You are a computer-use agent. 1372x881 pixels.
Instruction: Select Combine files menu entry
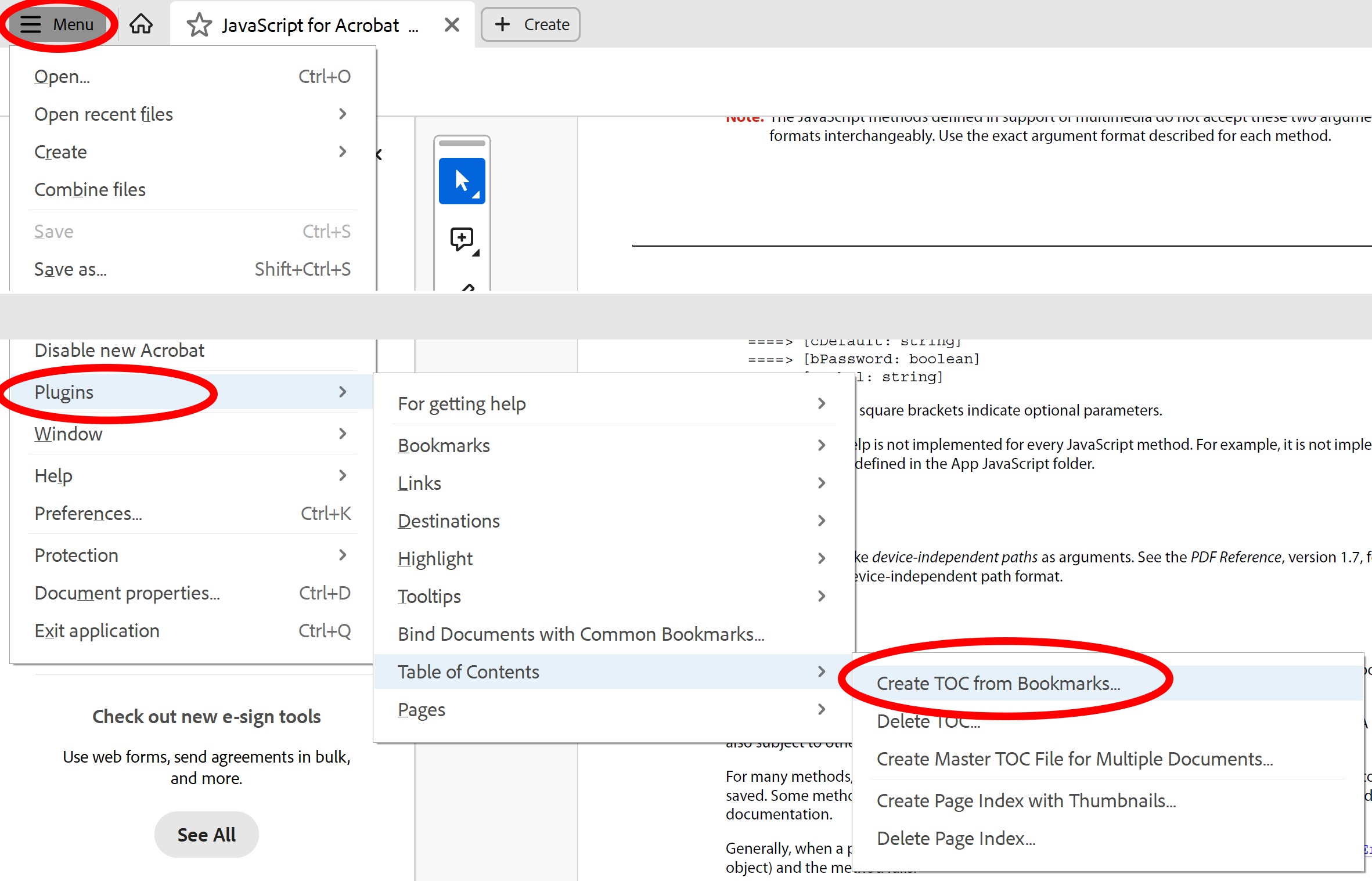[192, 189]
